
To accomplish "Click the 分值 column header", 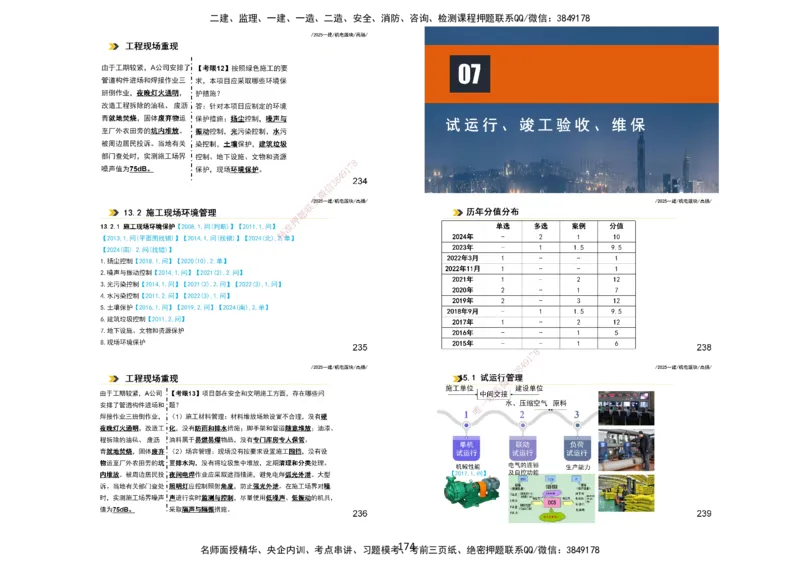I will coord(616,226).
